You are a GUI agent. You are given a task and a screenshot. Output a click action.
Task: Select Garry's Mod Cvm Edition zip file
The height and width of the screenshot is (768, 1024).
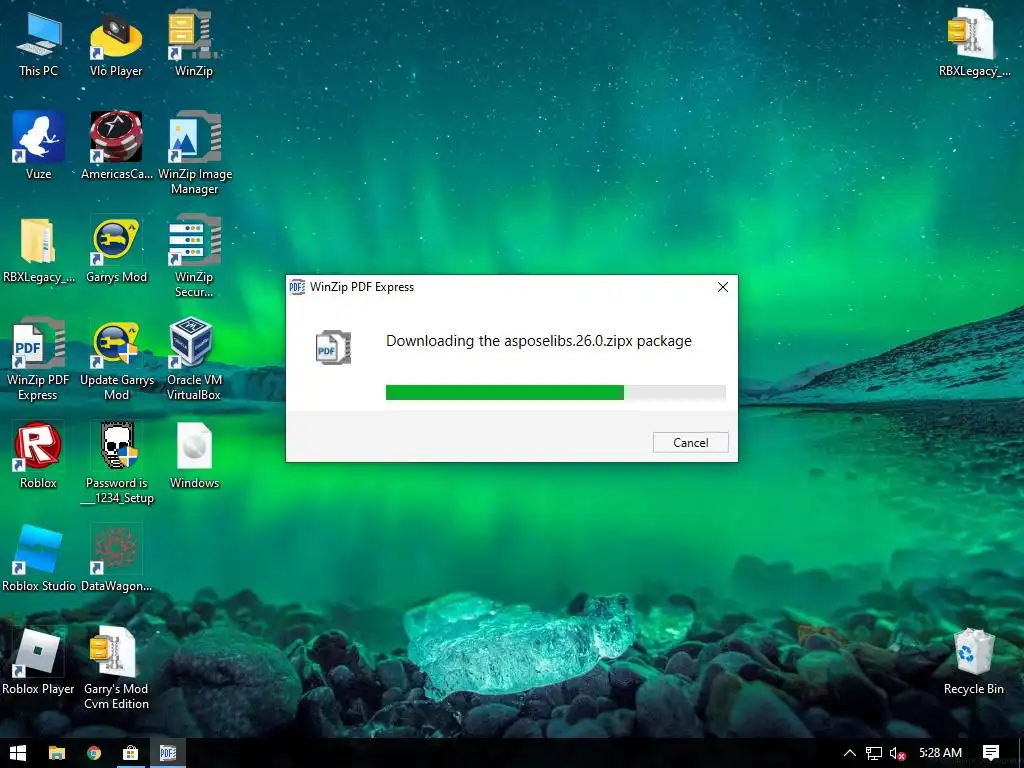click(116, 669)
